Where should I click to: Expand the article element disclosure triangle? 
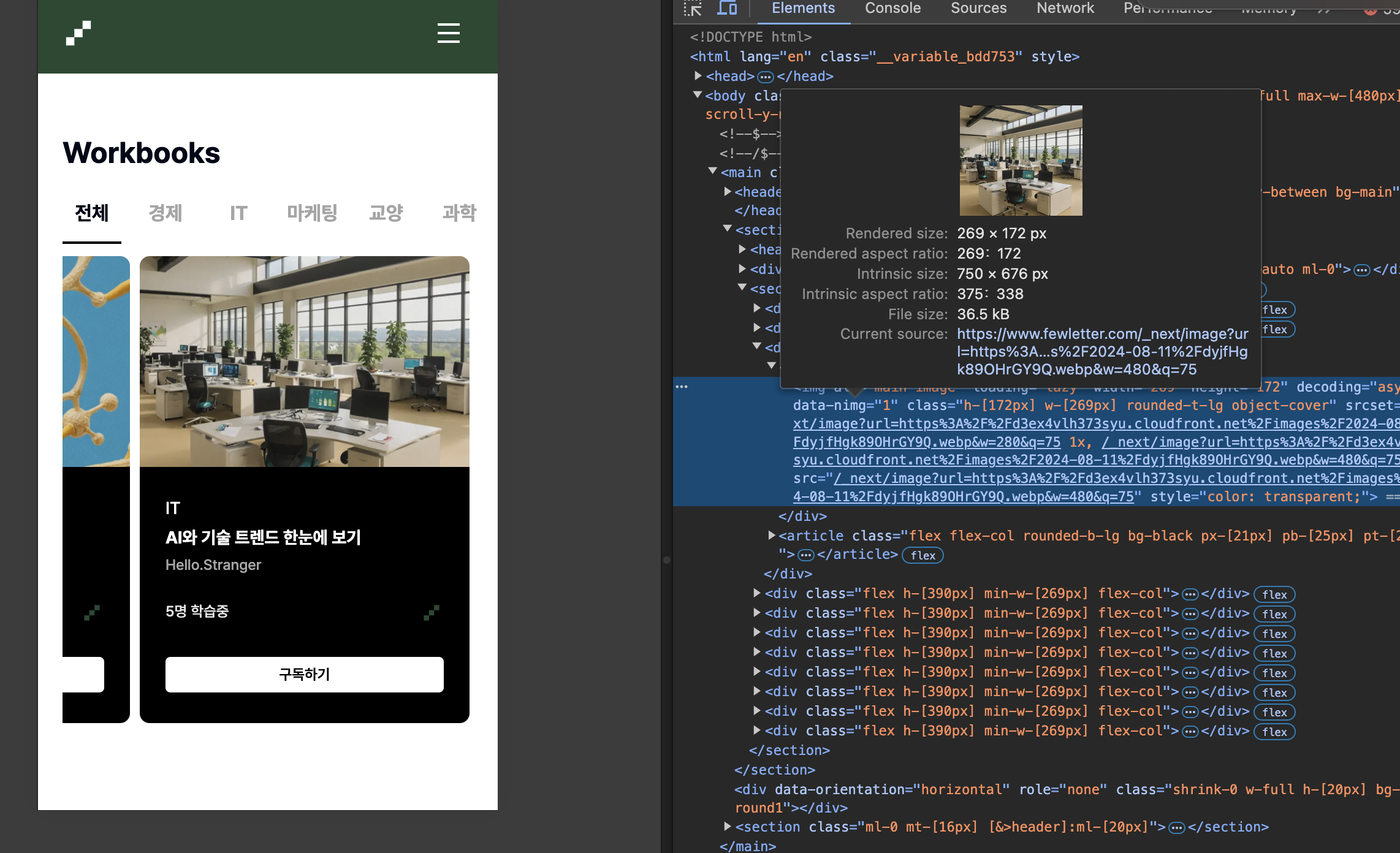tap(772, 535)
